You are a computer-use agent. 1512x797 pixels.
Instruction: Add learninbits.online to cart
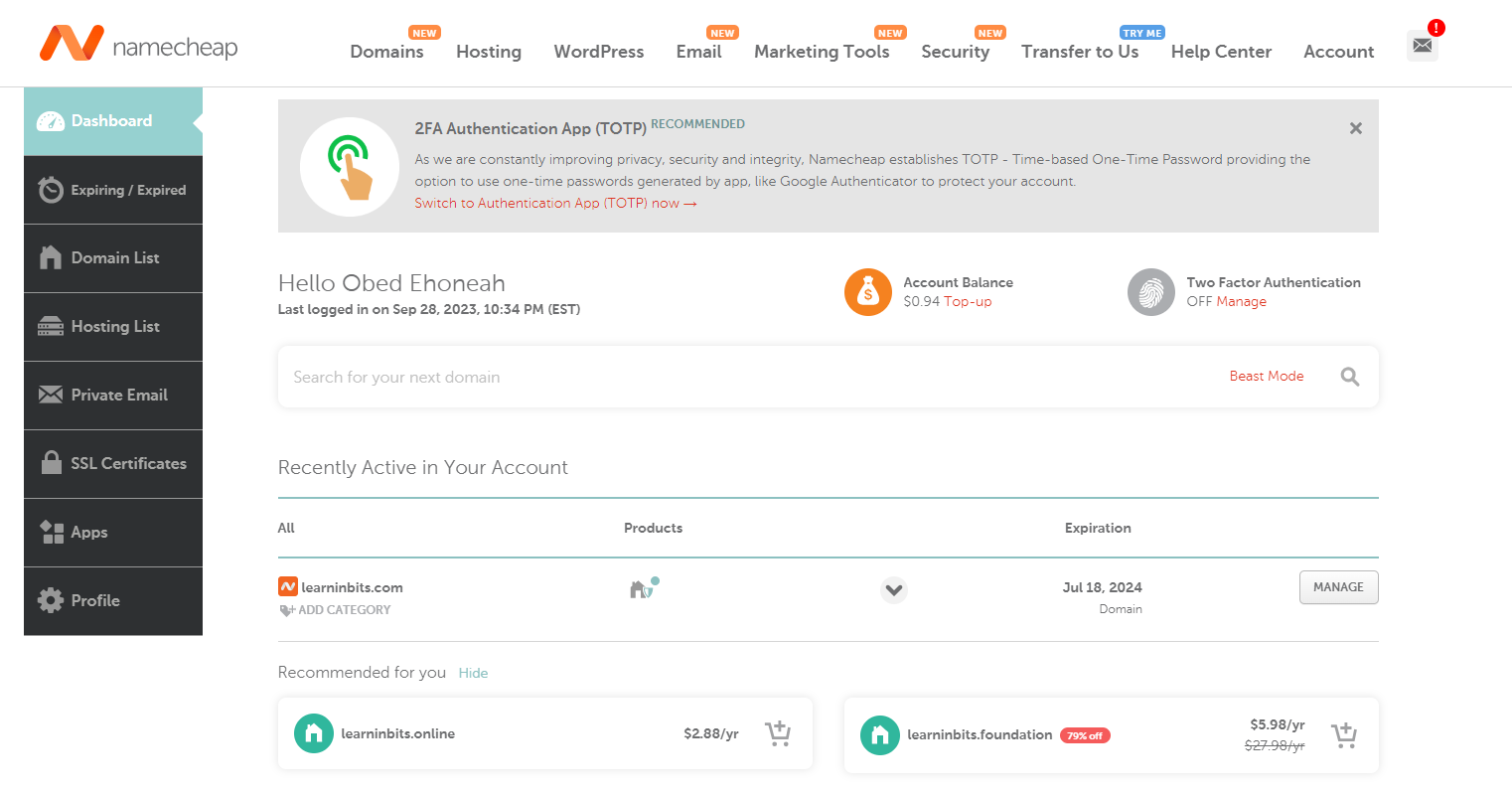click(778, 733)
